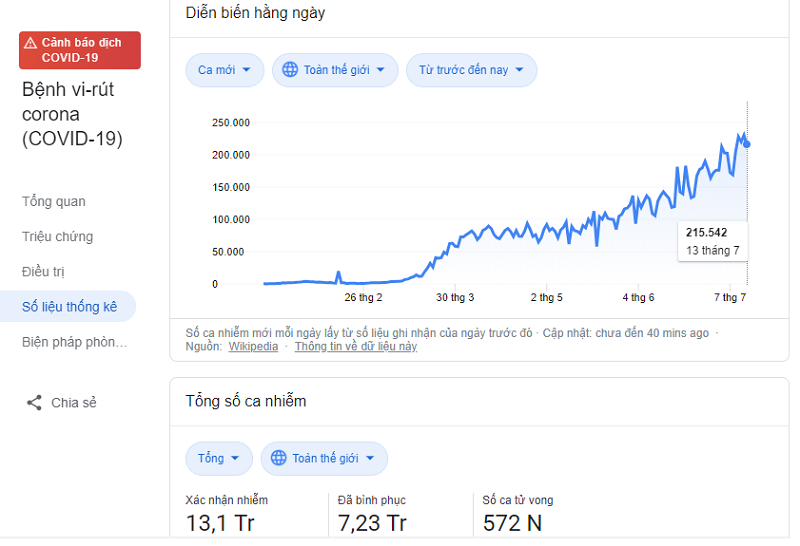Click globe icon in total cases region filter
This screenshot has height=546, width=800.
[x=278, y=458]
